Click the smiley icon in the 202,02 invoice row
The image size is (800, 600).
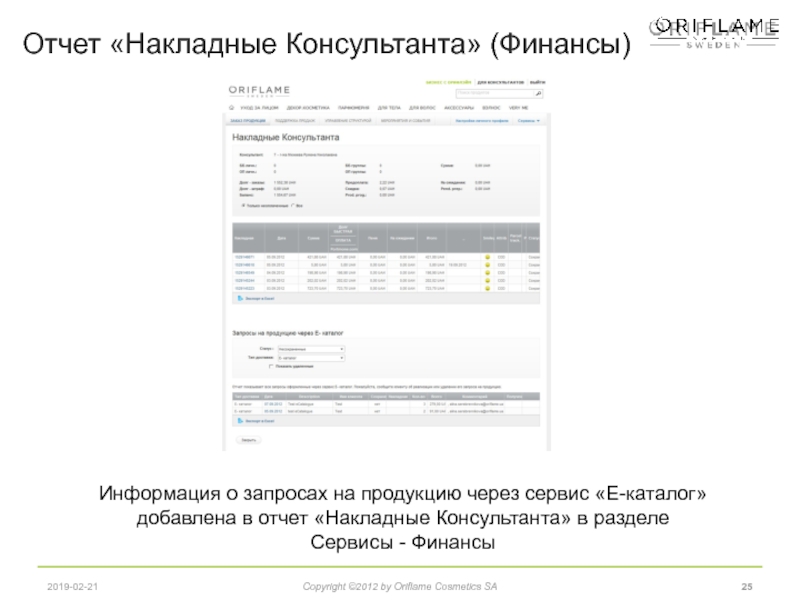click(487, 281)
